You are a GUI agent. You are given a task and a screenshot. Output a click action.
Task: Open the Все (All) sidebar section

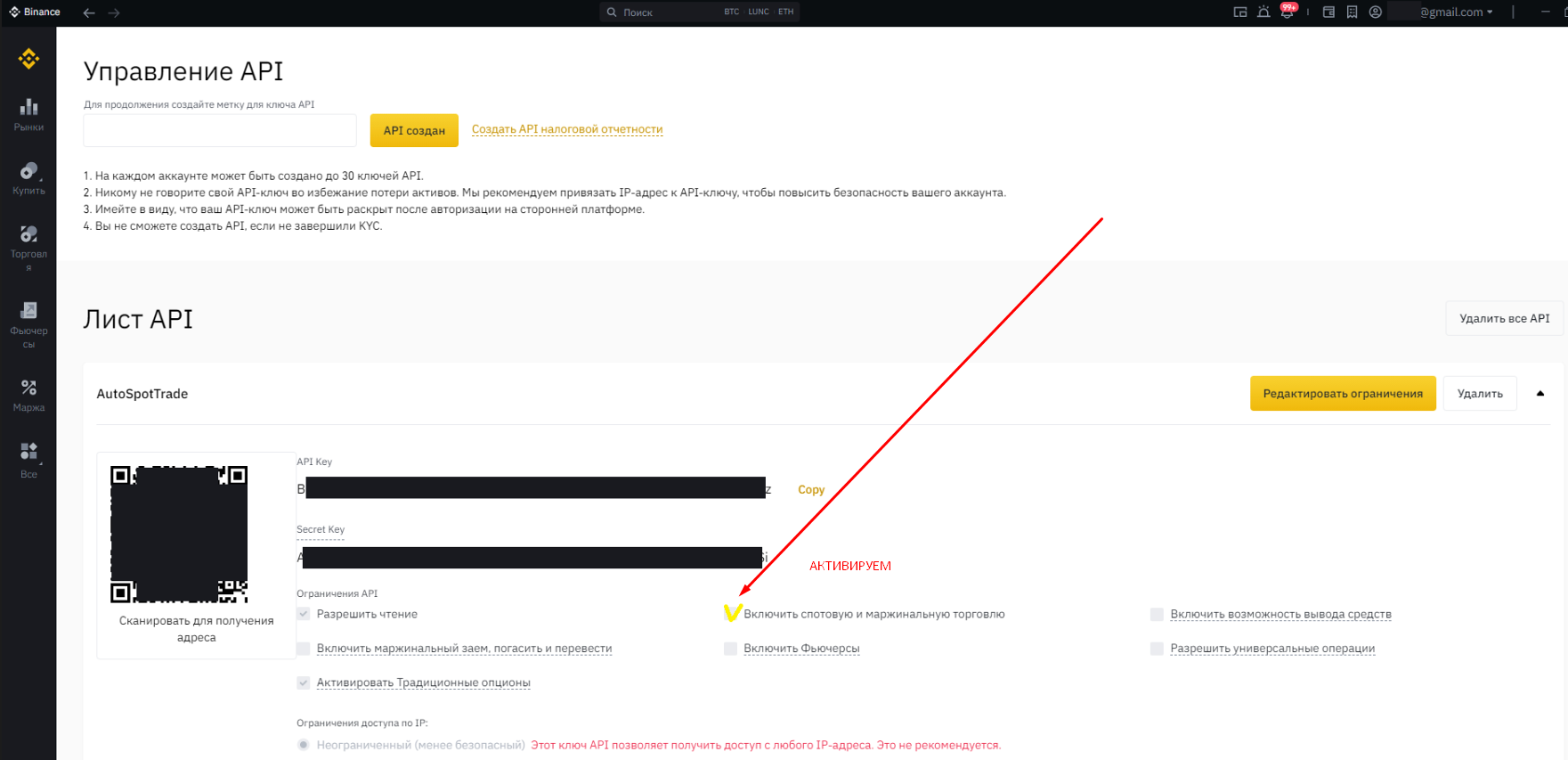[x=28, y=461]
